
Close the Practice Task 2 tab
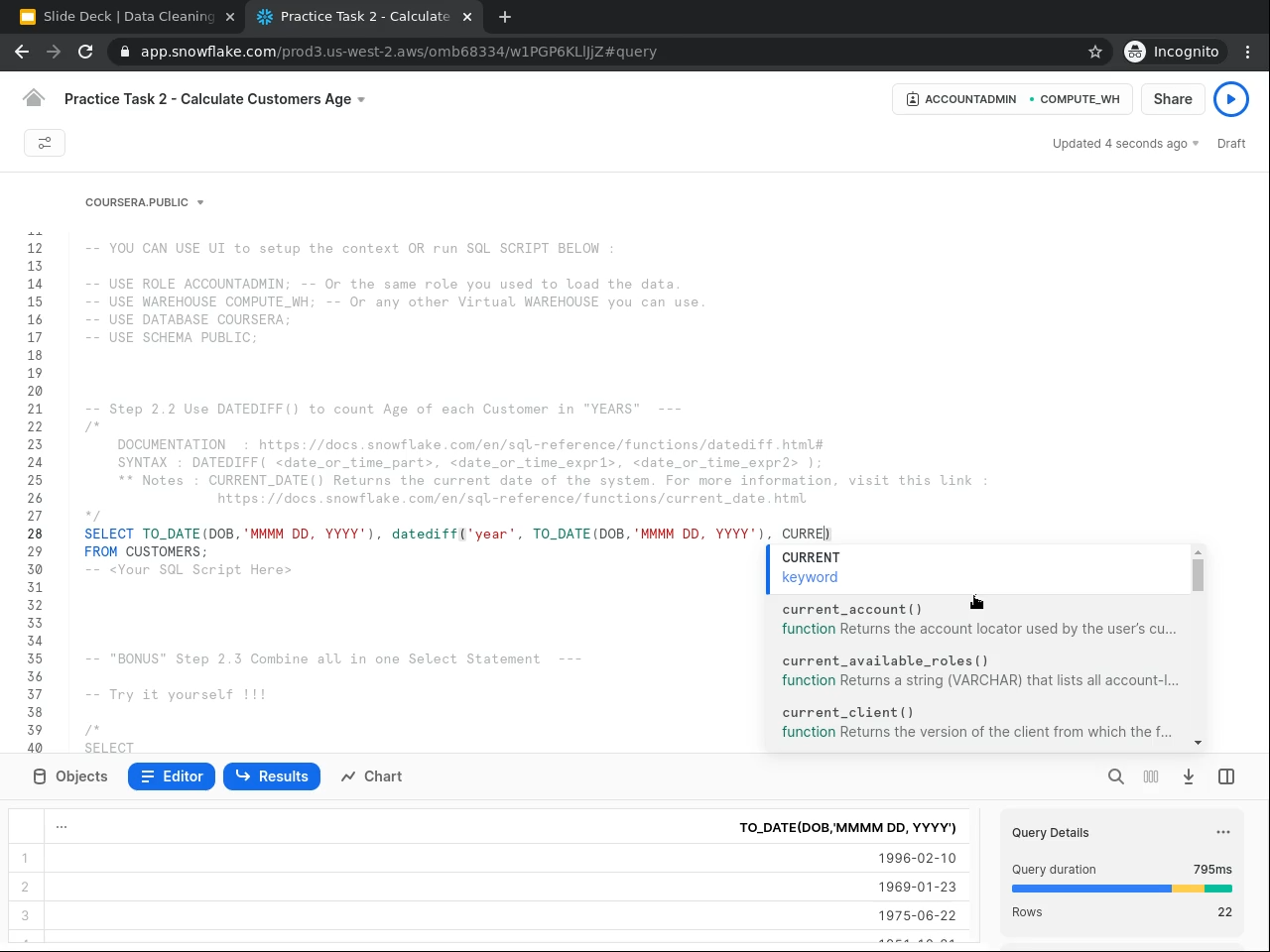[467, 17]
